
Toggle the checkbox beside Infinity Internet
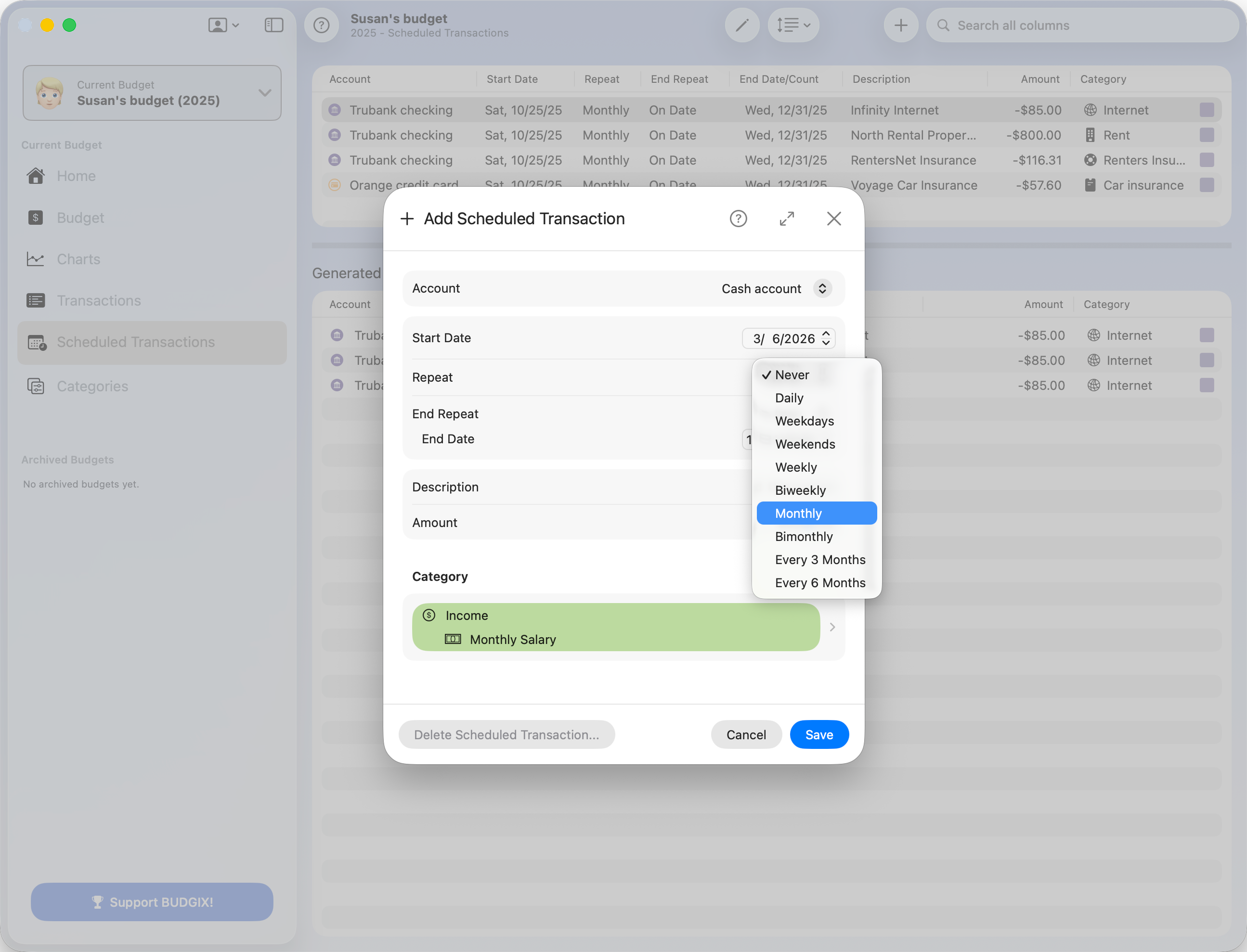[1207, 110]
